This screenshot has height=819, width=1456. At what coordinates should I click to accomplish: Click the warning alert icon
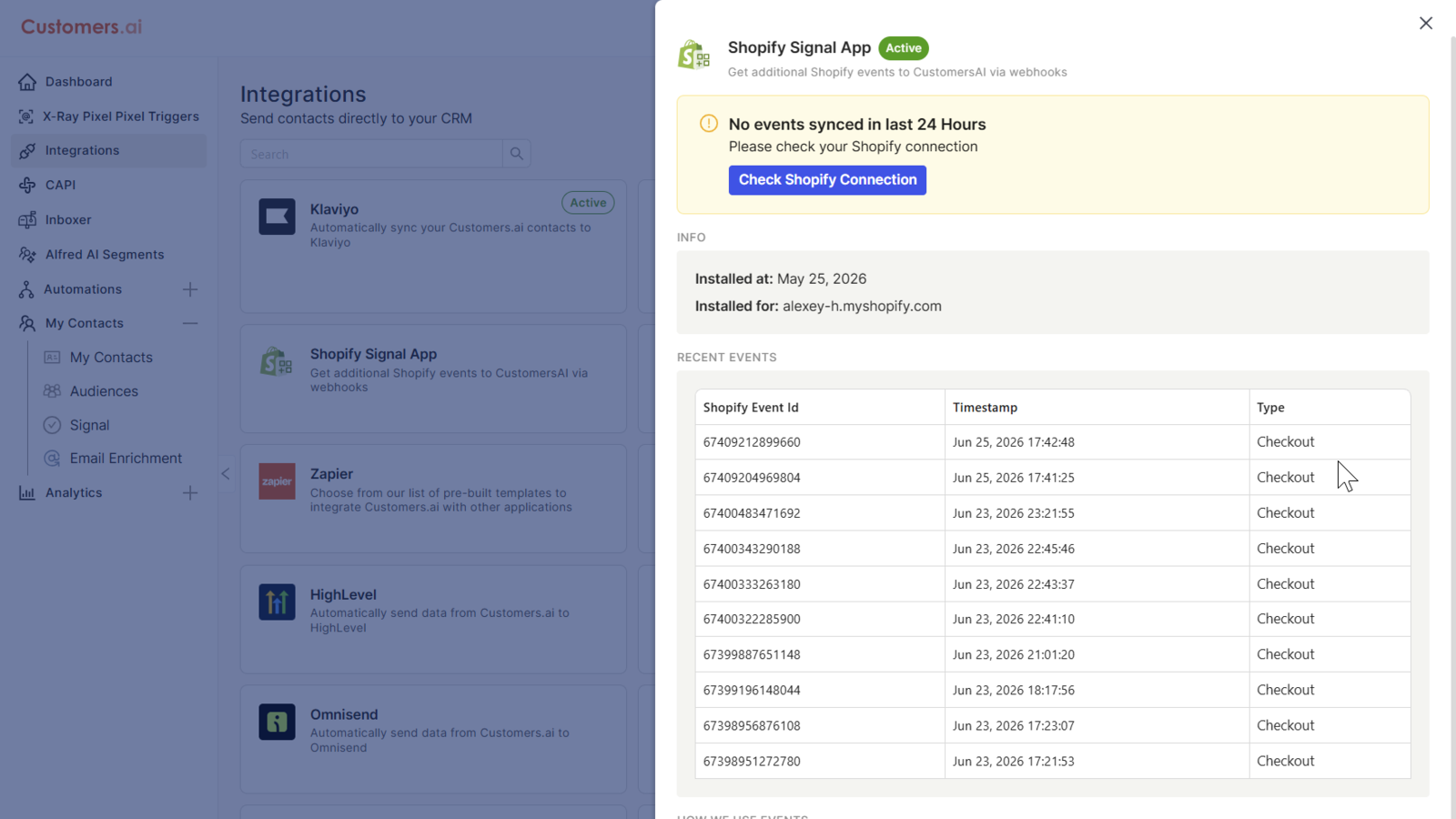[x=709, y=124]
